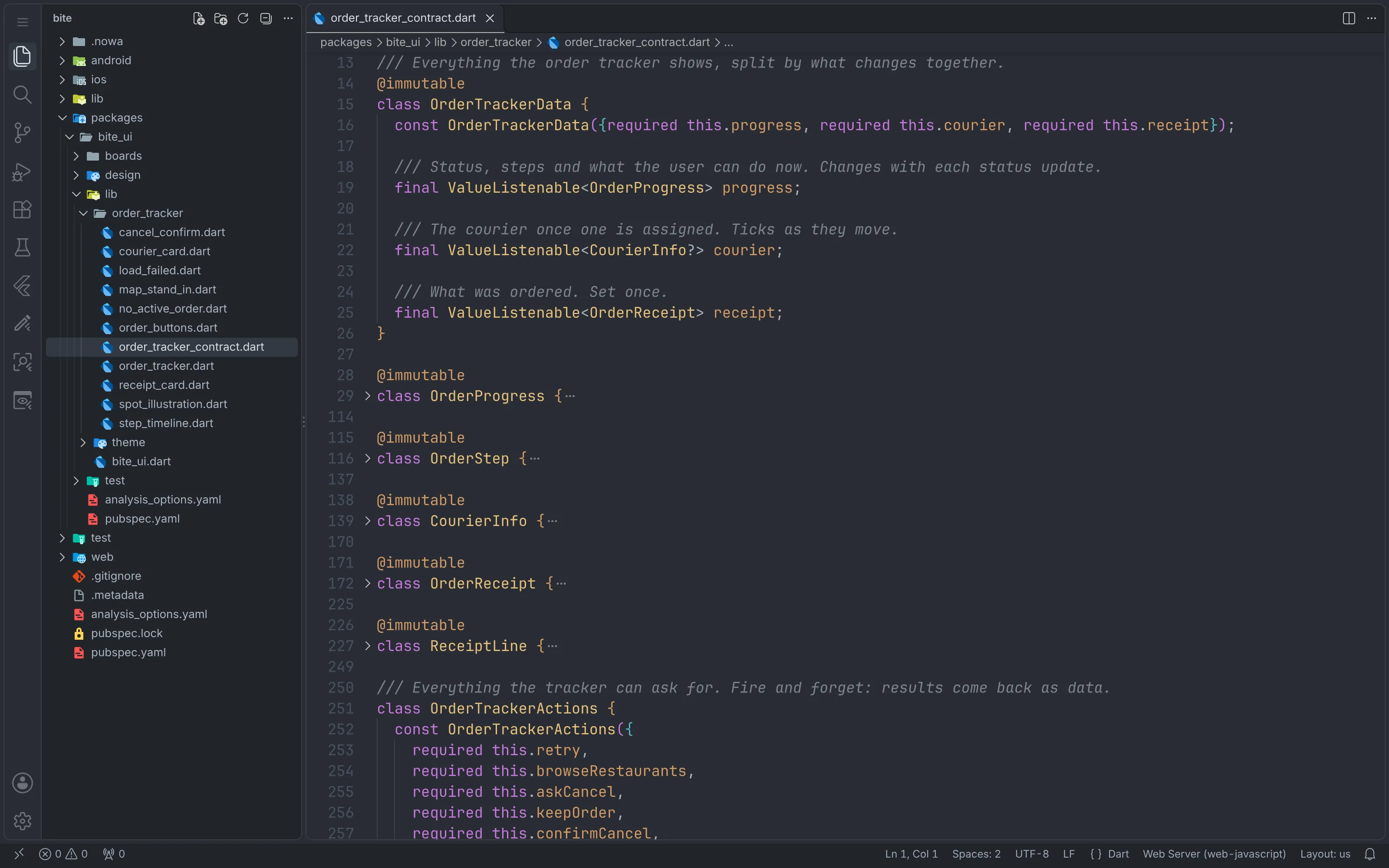Open Source Control view
This screenshot has width=1389, height=868.
23,133
